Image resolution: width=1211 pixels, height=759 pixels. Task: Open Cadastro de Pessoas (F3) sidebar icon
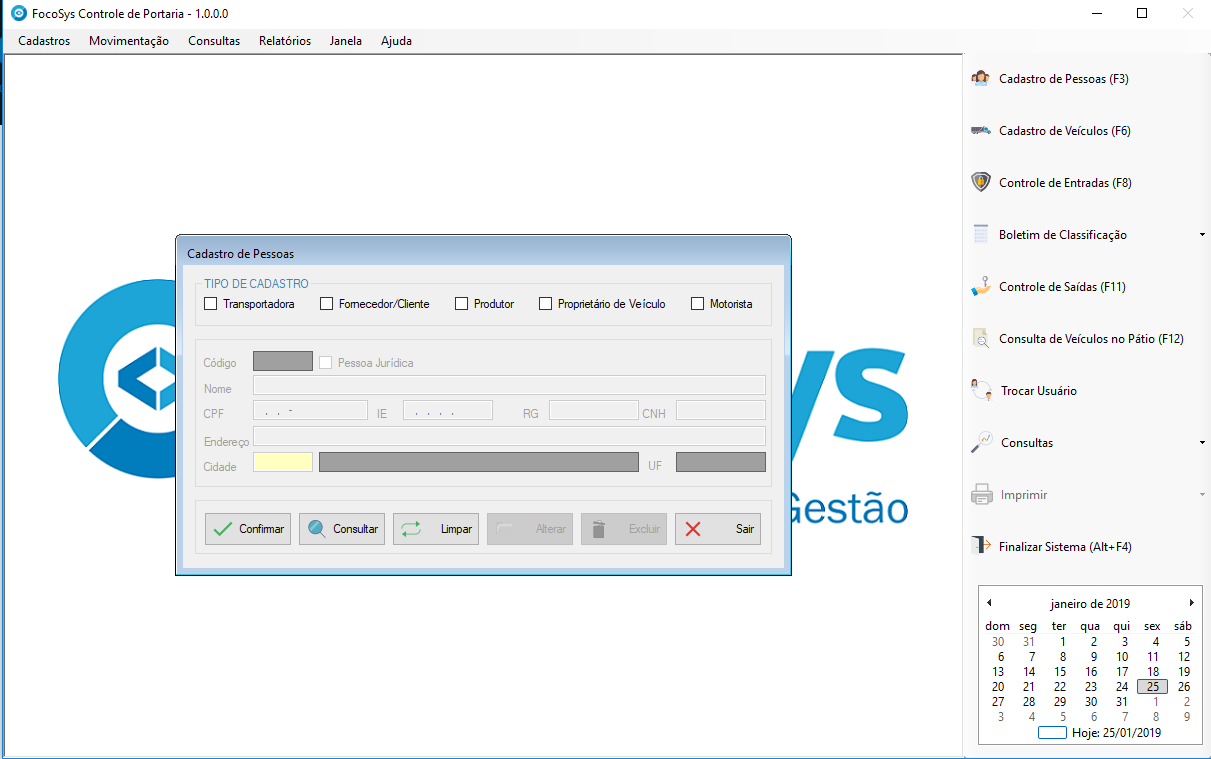tap(981, 79)
